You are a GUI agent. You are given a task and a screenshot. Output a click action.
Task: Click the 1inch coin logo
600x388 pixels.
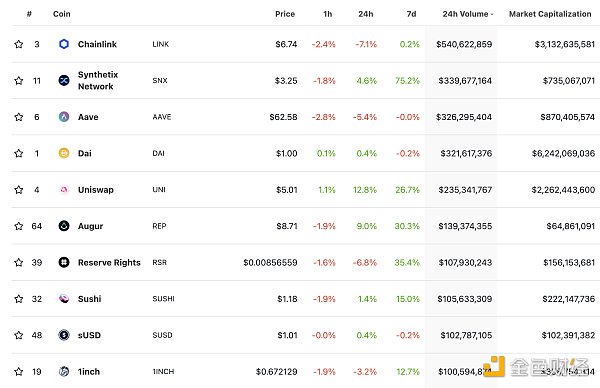(x=64, y=371)
